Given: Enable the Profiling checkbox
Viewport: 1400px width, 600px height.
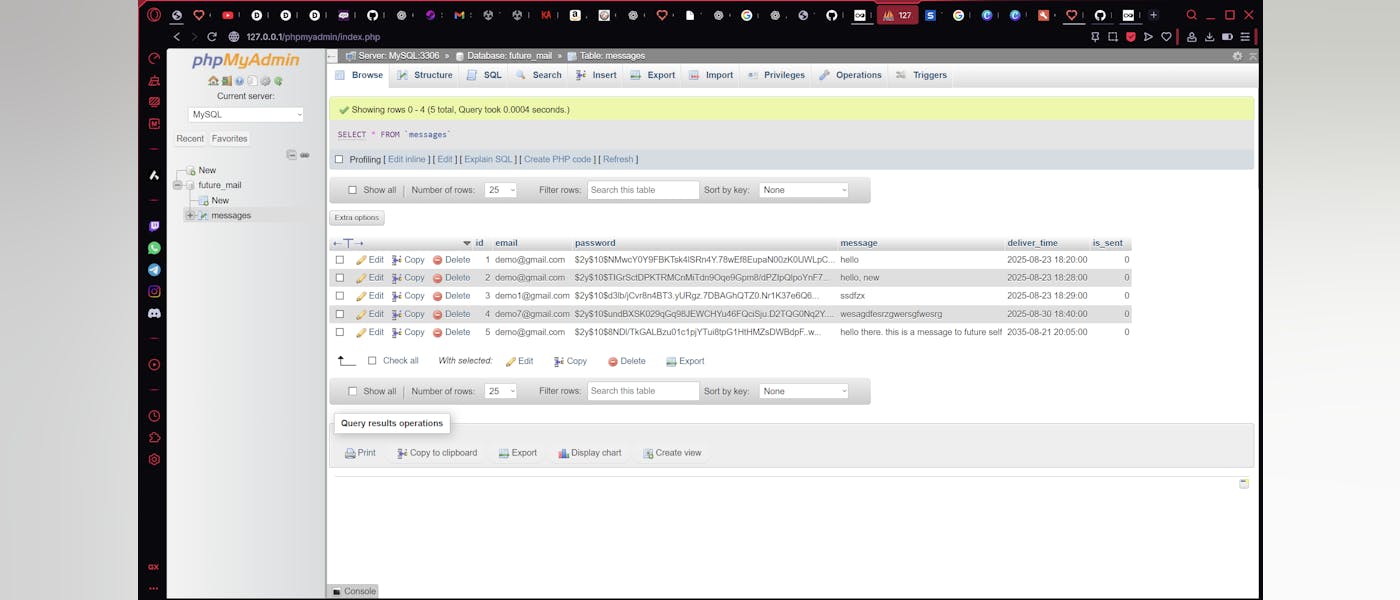Looking at the screenshot, I should [x=339, y=159].
